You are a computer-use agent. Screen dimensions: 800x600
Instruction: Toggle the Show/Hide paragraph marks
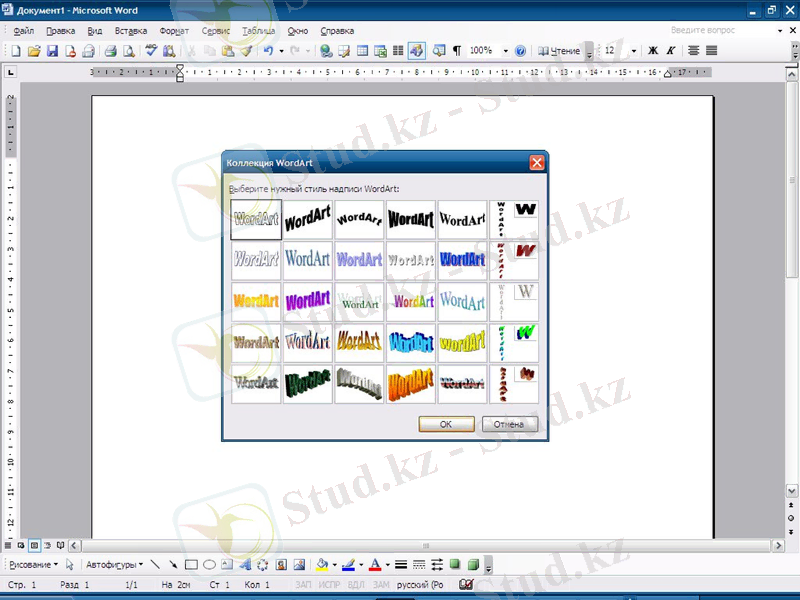[x=459, y=50]
